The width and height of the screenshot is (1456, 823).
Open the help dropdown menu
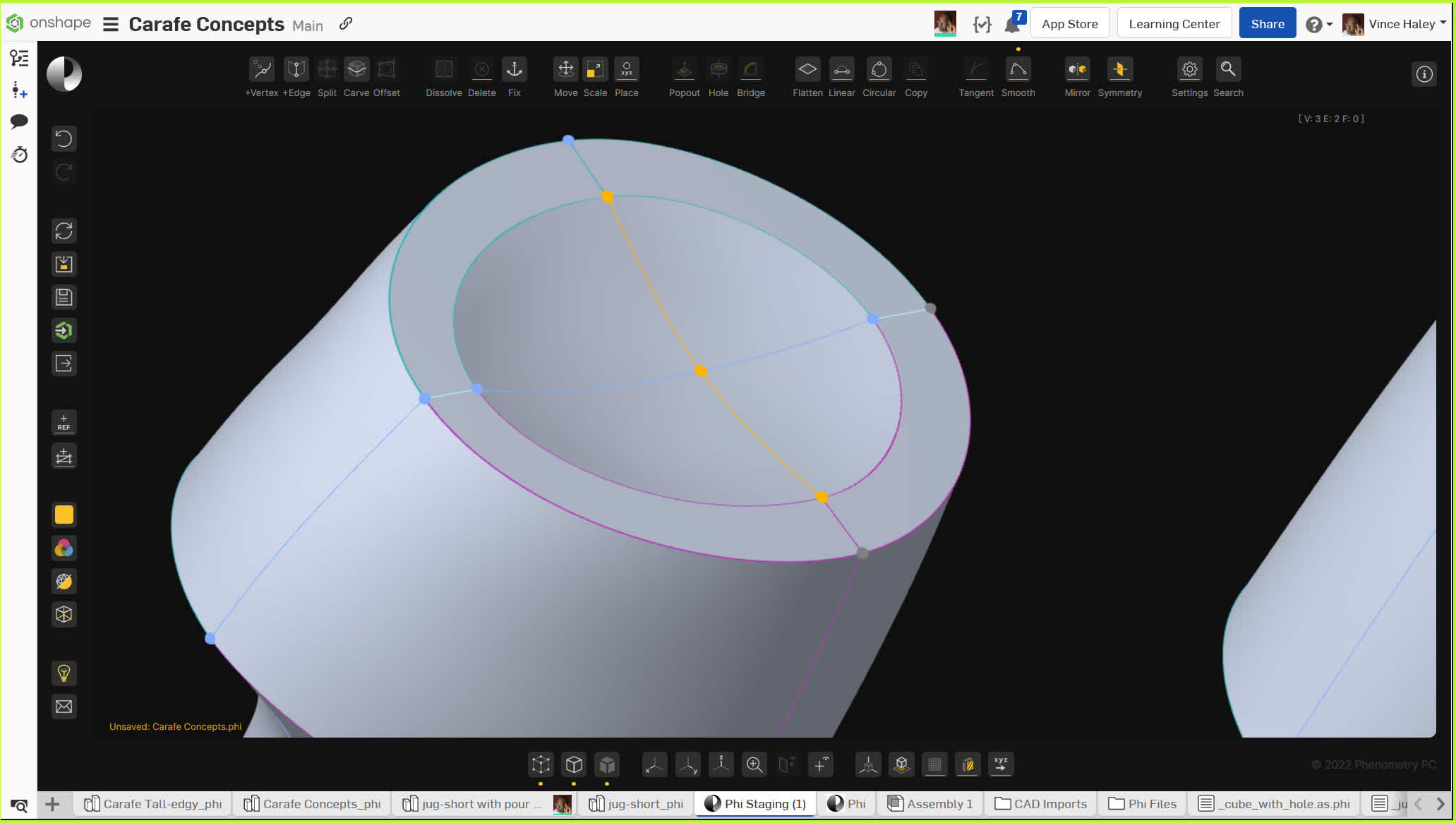[x=1318, y=24]
